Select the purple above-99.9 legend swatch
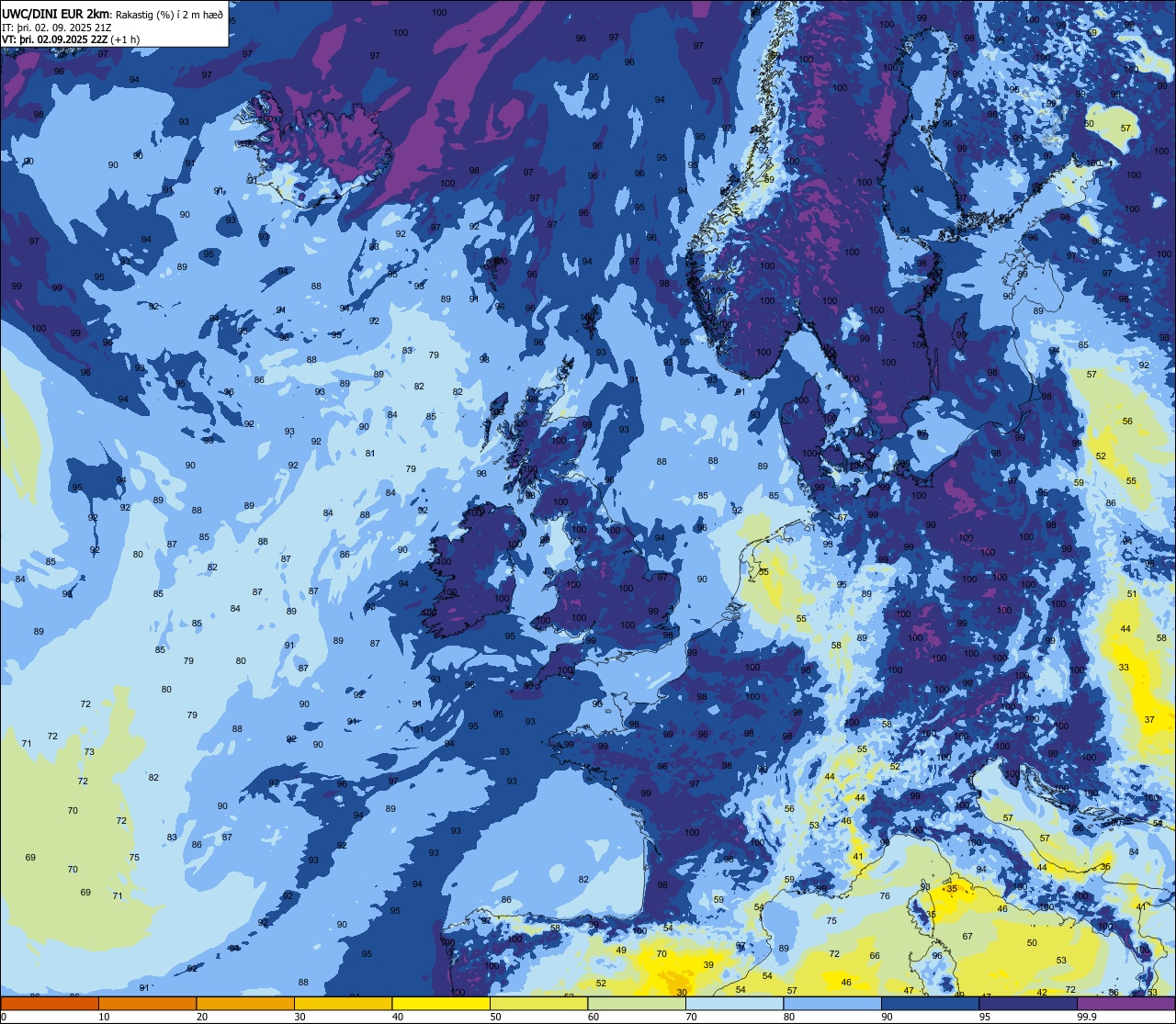Image resolution: width=1176 pixels, height=1024 pixels. [x=1125, y=1003]
